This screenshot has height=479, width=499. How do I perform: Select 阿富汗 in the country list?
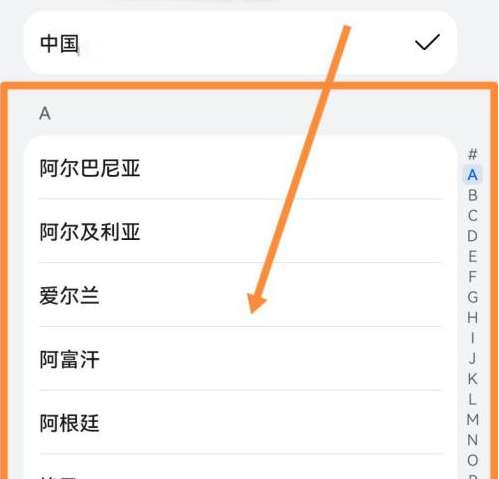click(x=240, y=359)
